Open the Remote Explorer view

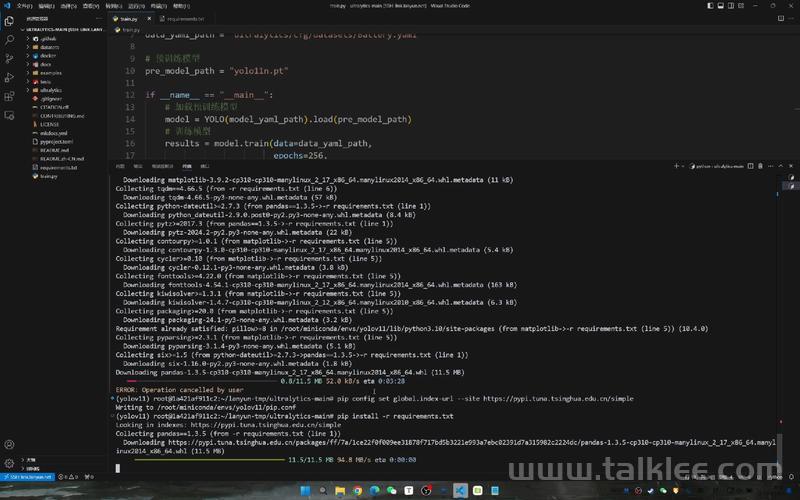tap(9, 115)
